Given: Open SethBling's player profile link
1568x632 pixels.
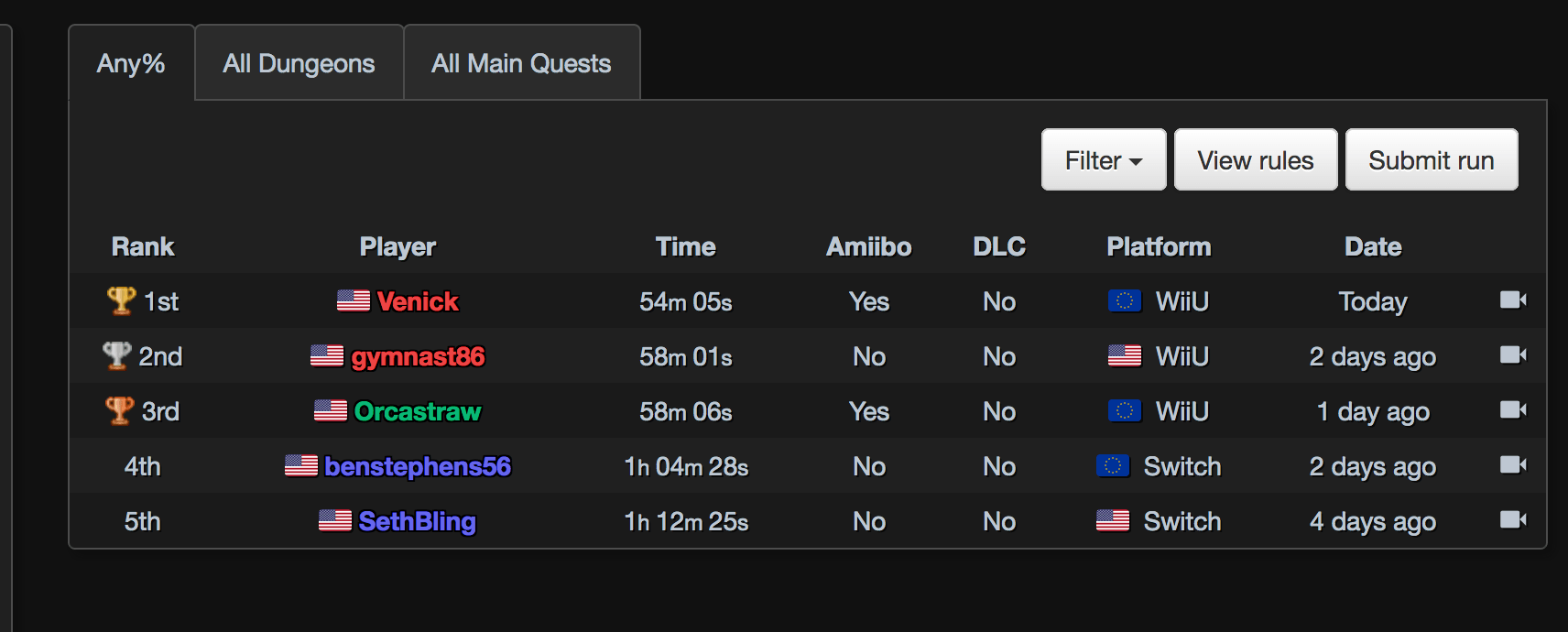Looking at the screenshot, I should 418,521.
